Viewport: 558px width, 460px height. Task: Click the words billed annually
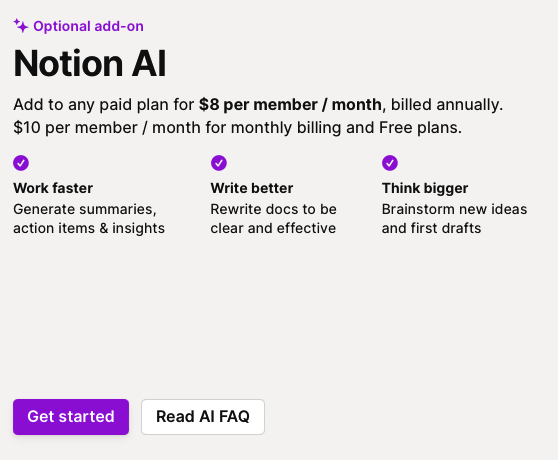[447, 105]
